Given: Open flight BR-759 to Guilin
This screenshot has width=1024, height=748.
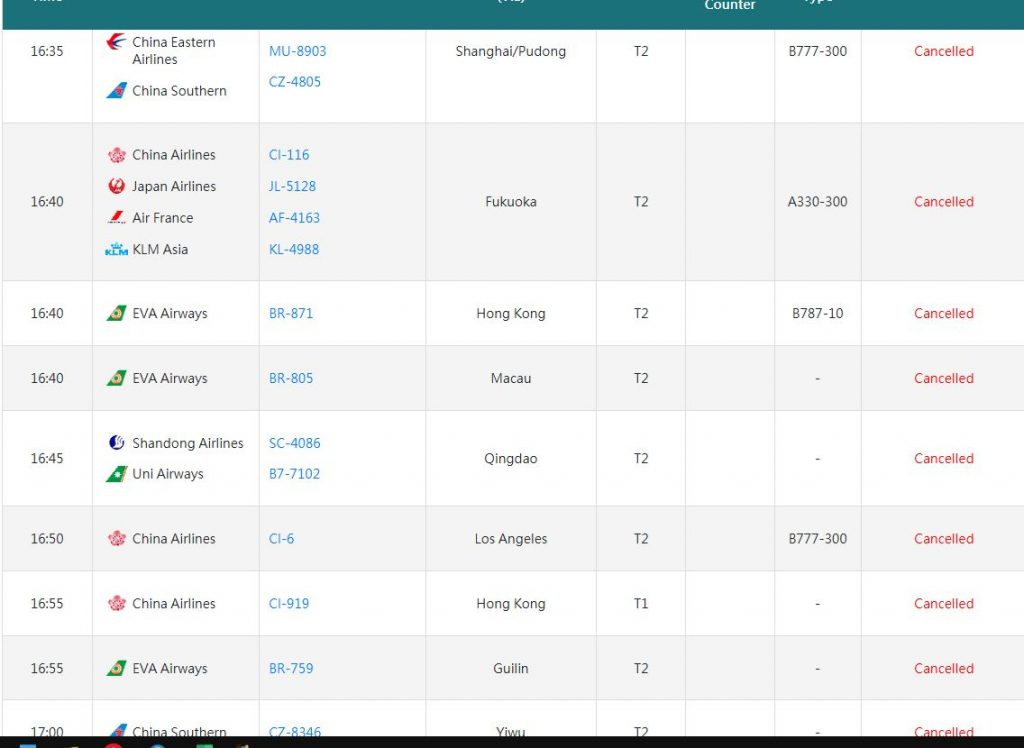Looking at the screenshot, I should point(291,668).
